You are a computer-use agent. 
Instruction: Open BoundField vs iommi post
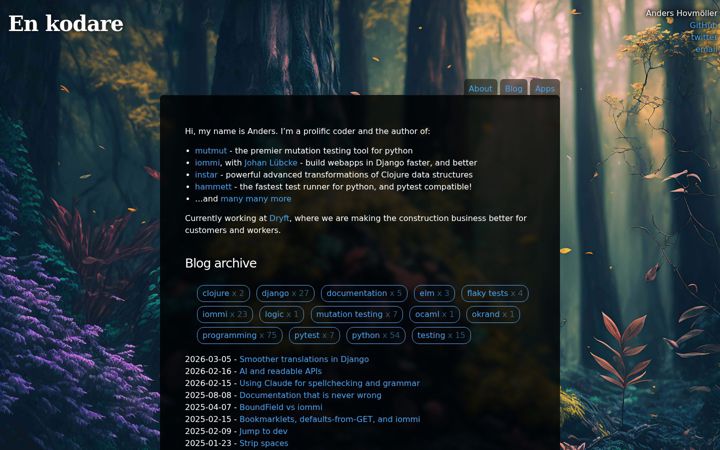[x=281, y=407]
